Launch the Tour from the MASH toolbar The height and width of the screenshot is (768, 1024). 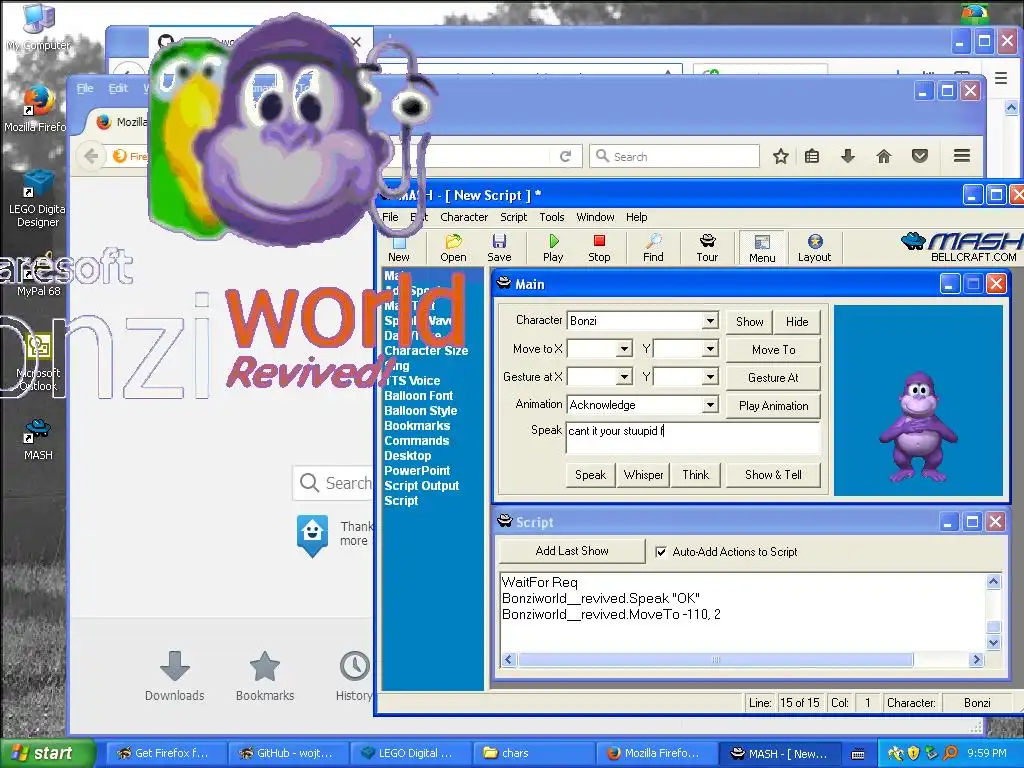point(707,248)
